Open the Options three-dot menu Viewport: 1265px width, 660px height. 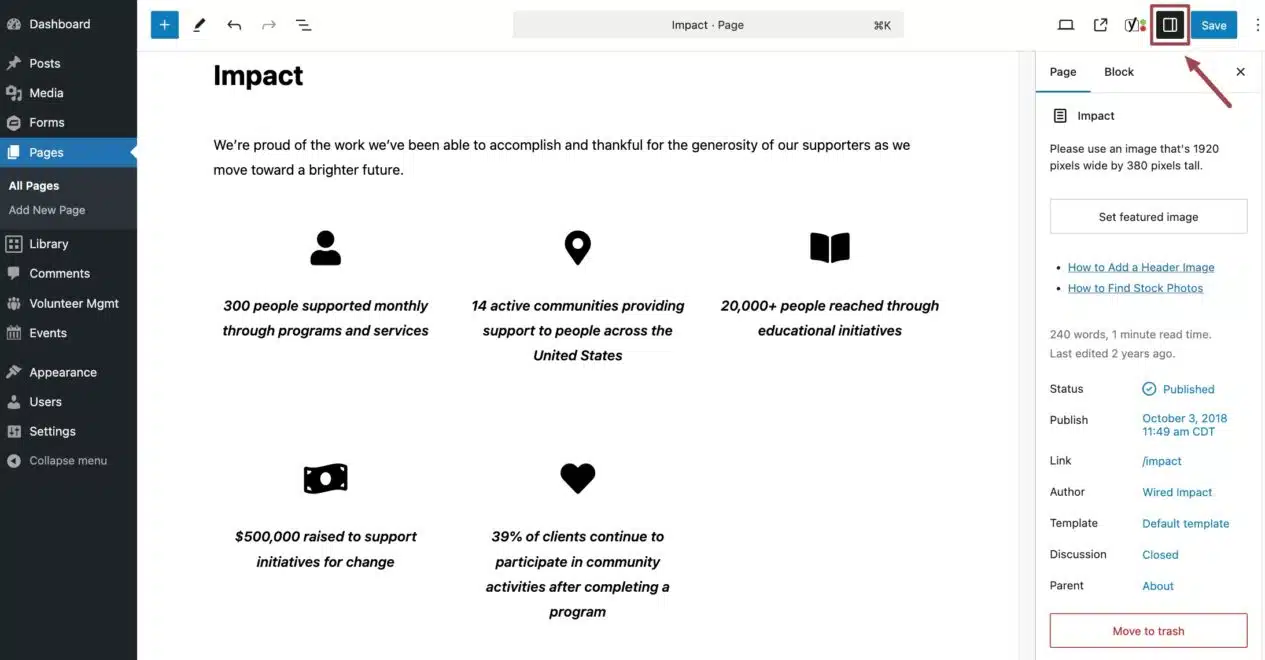(x=1257, y=25)
